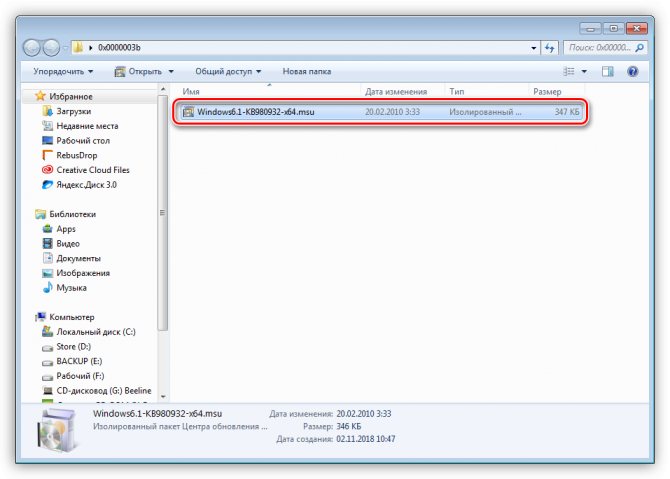
Task: Open recent pages dropdown beside navigation arrows
Action: click(65, 48)
